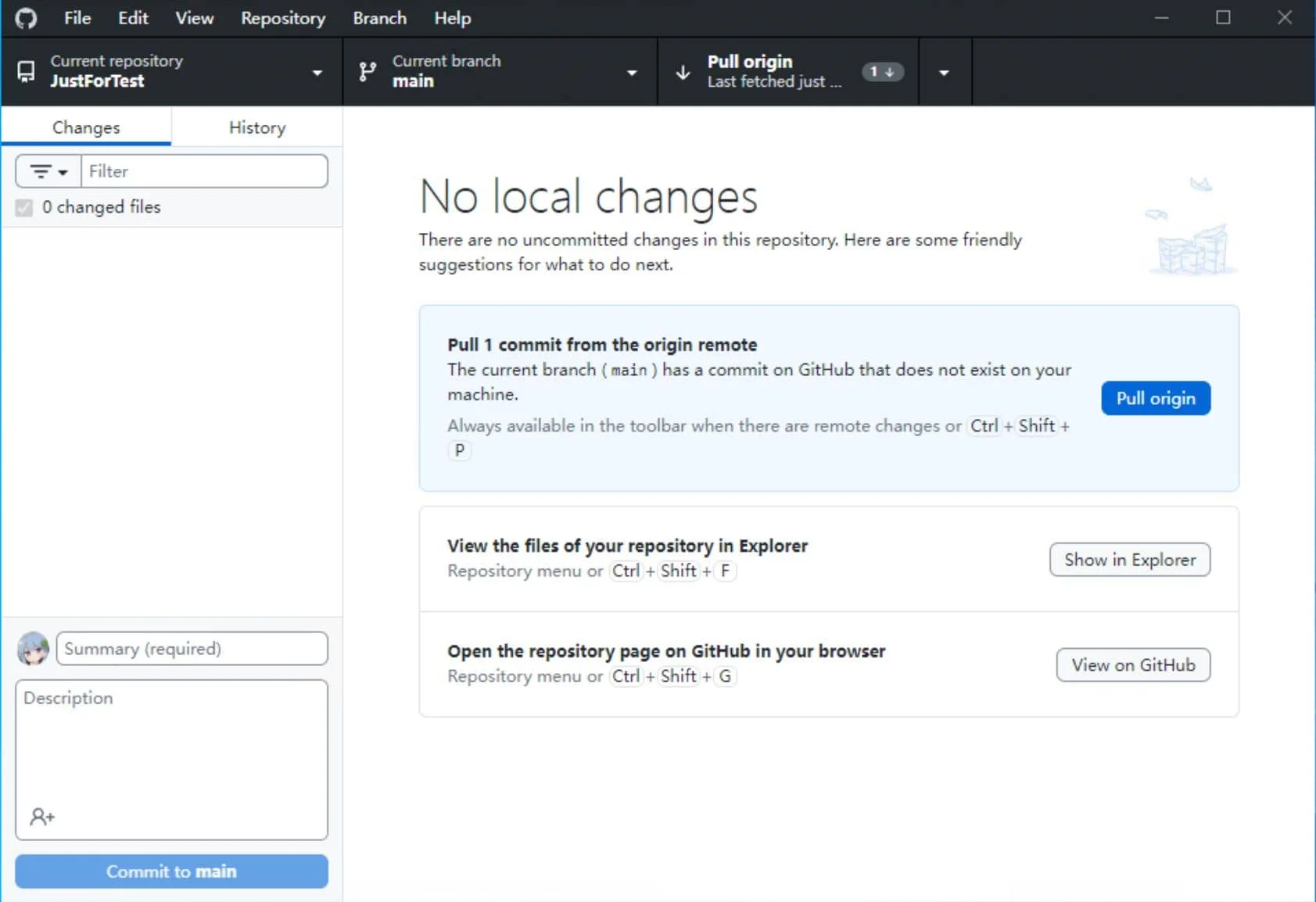This screenshot has width=1316, height=902.
Task: Click the No local changes heading
Action: pos(589,196)
